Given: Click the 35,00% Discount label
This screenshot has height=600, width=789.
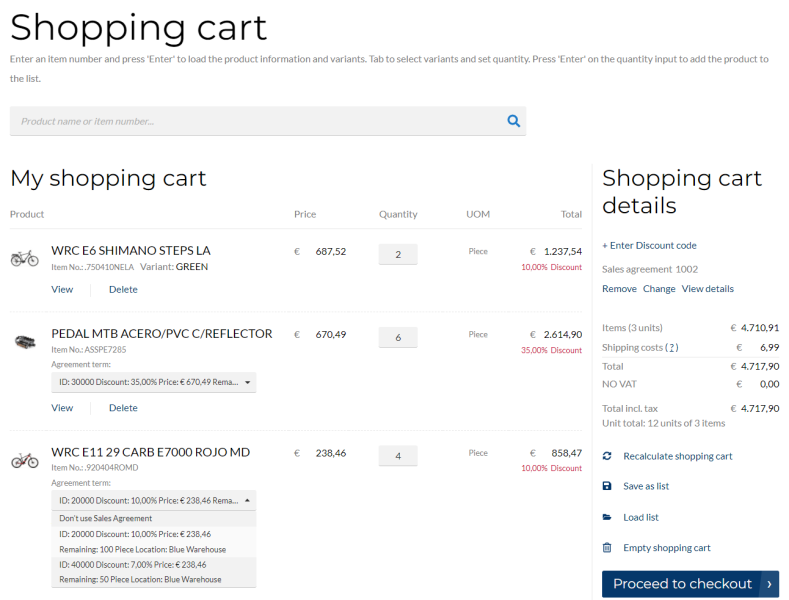Looking at the screenshot, I should point(551,350).
